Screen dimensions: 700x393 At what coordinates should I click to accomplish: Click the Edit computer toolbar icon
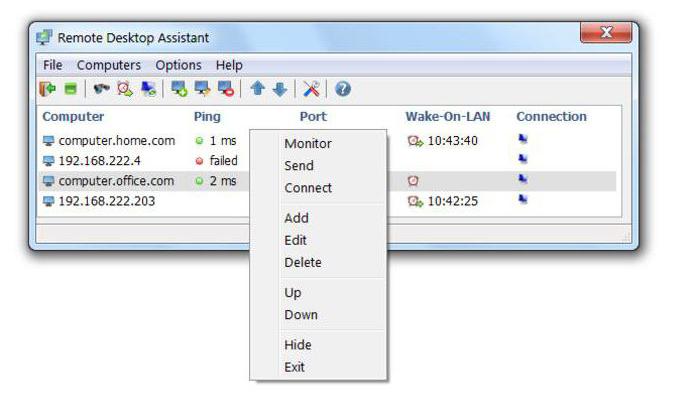click(202, 88)
